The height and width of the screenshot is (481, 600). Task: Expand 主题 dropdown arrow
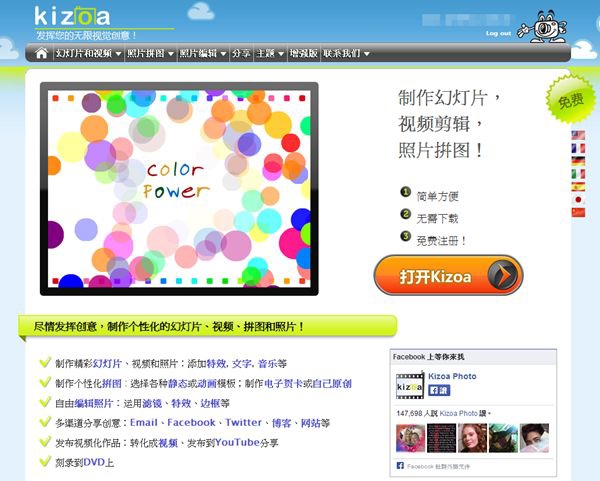click(x=281, y=54)
